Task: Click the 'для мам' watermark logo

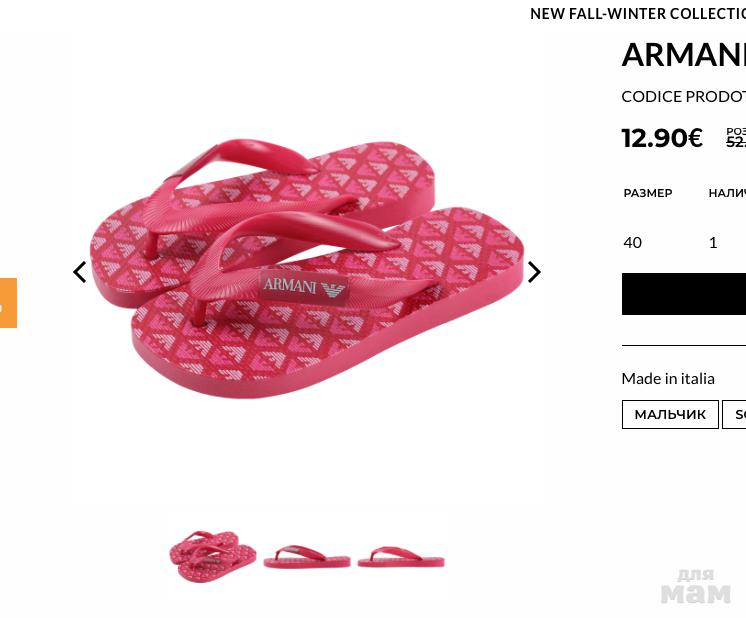Action: point(695,586)
